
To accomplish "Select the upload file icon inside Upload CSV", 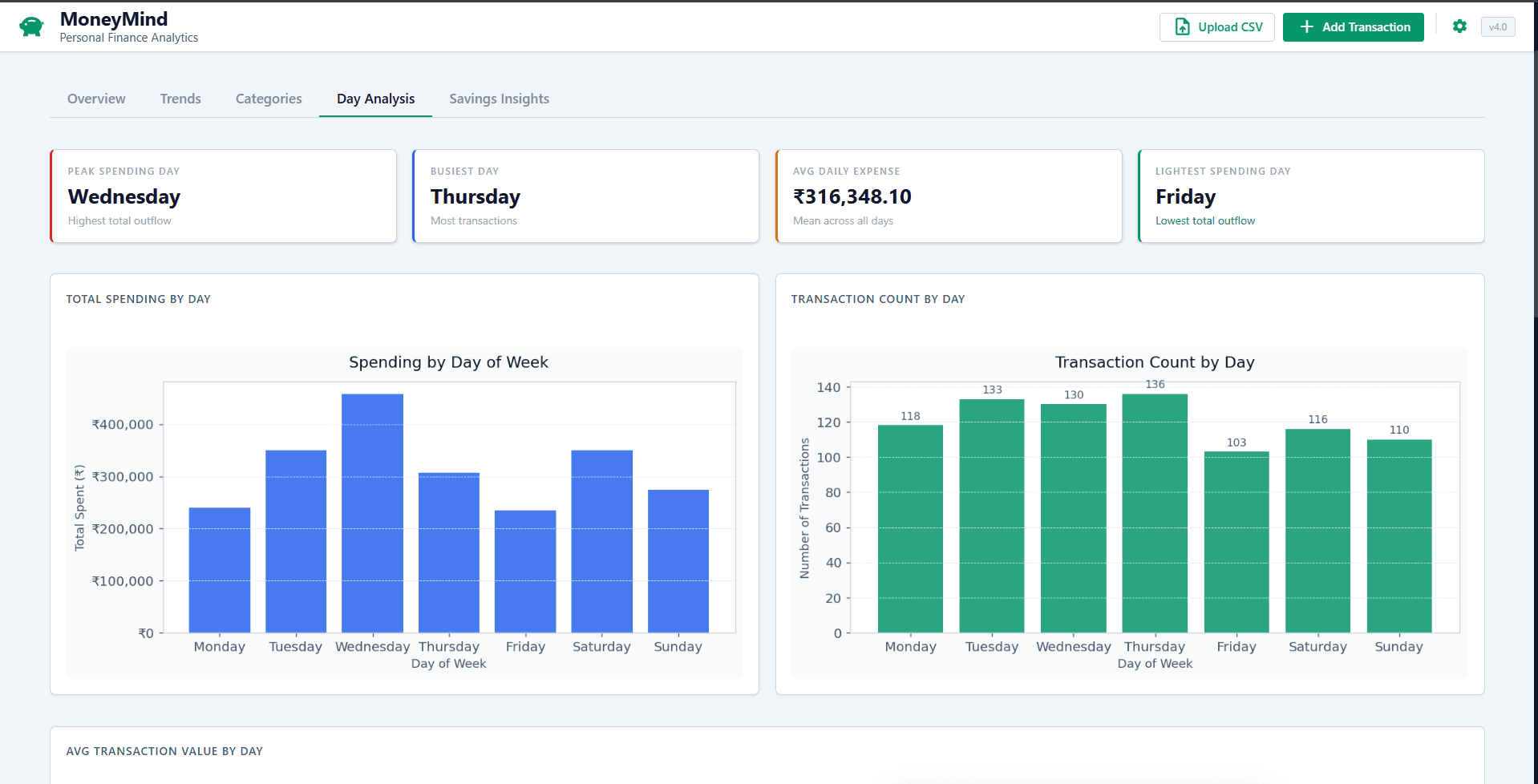I will (1183, 26).
